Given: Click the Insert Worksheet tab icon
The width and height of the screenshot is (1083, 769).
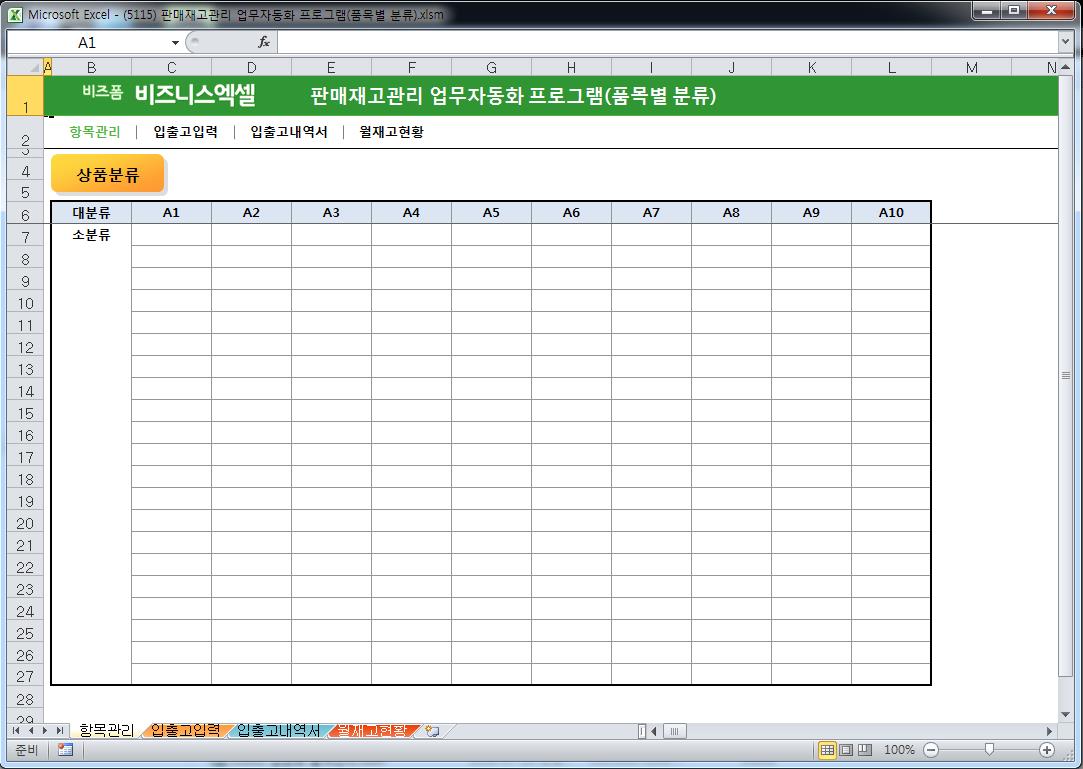Looking at the screenshot, I should click(432, 731).
